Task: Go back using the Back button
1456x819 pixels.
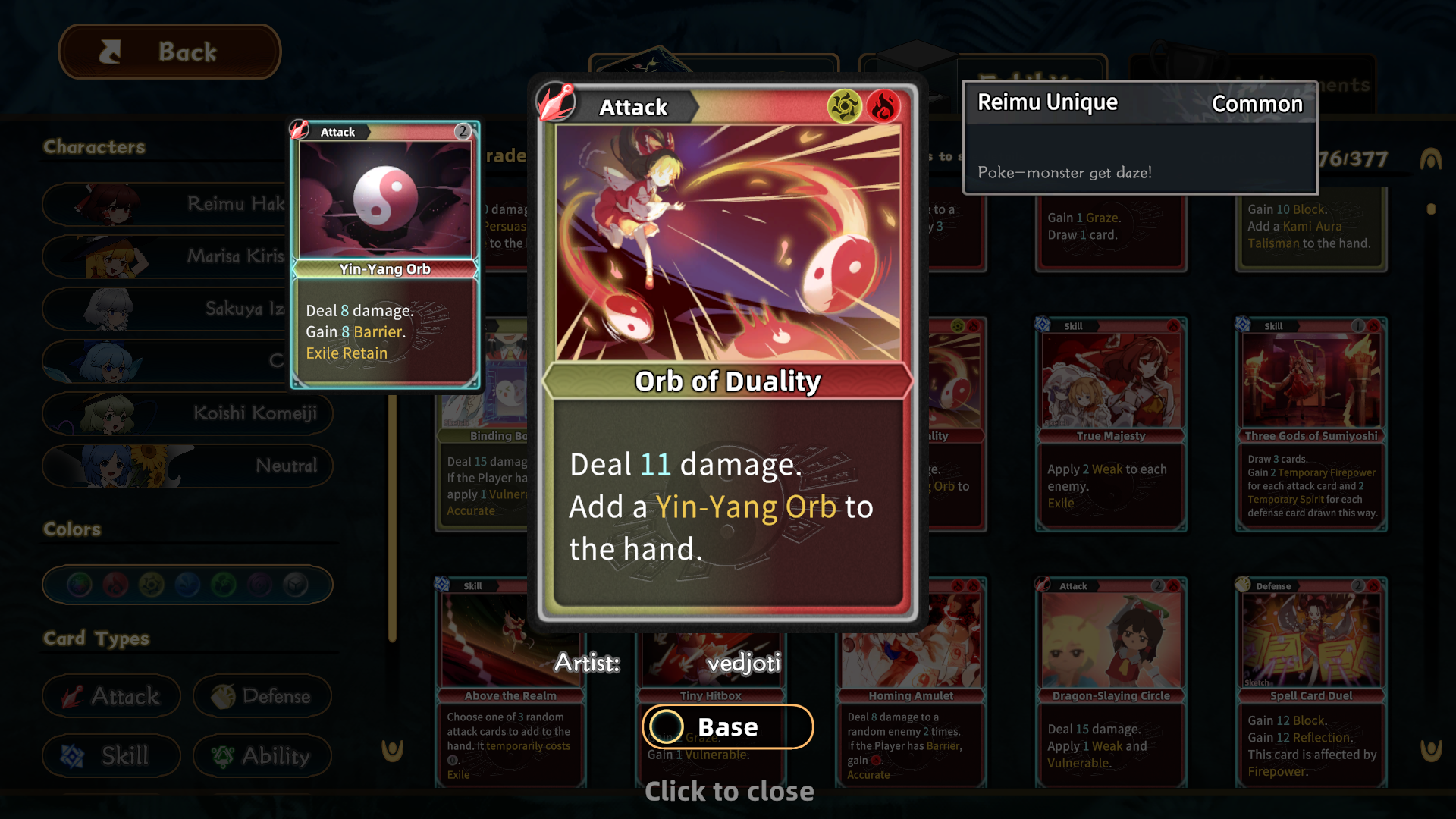Action: point(170,52)
